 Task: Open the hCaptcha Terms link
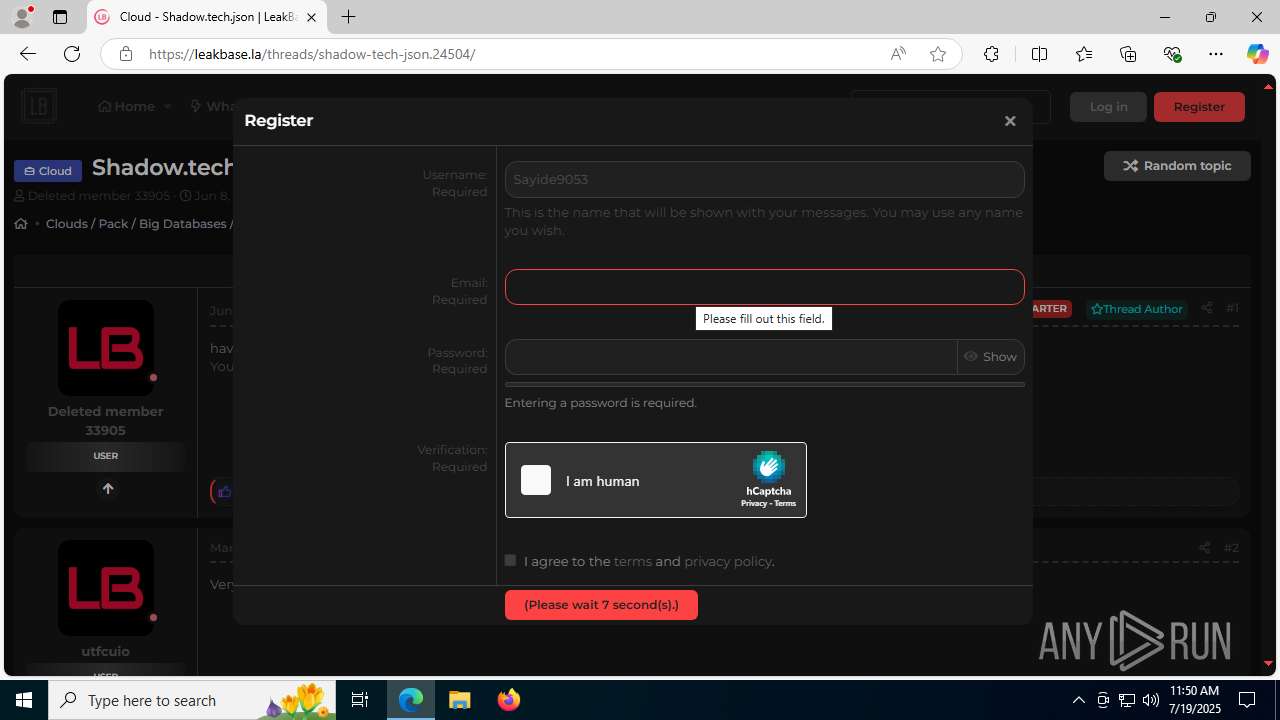(x=785, y=503)
